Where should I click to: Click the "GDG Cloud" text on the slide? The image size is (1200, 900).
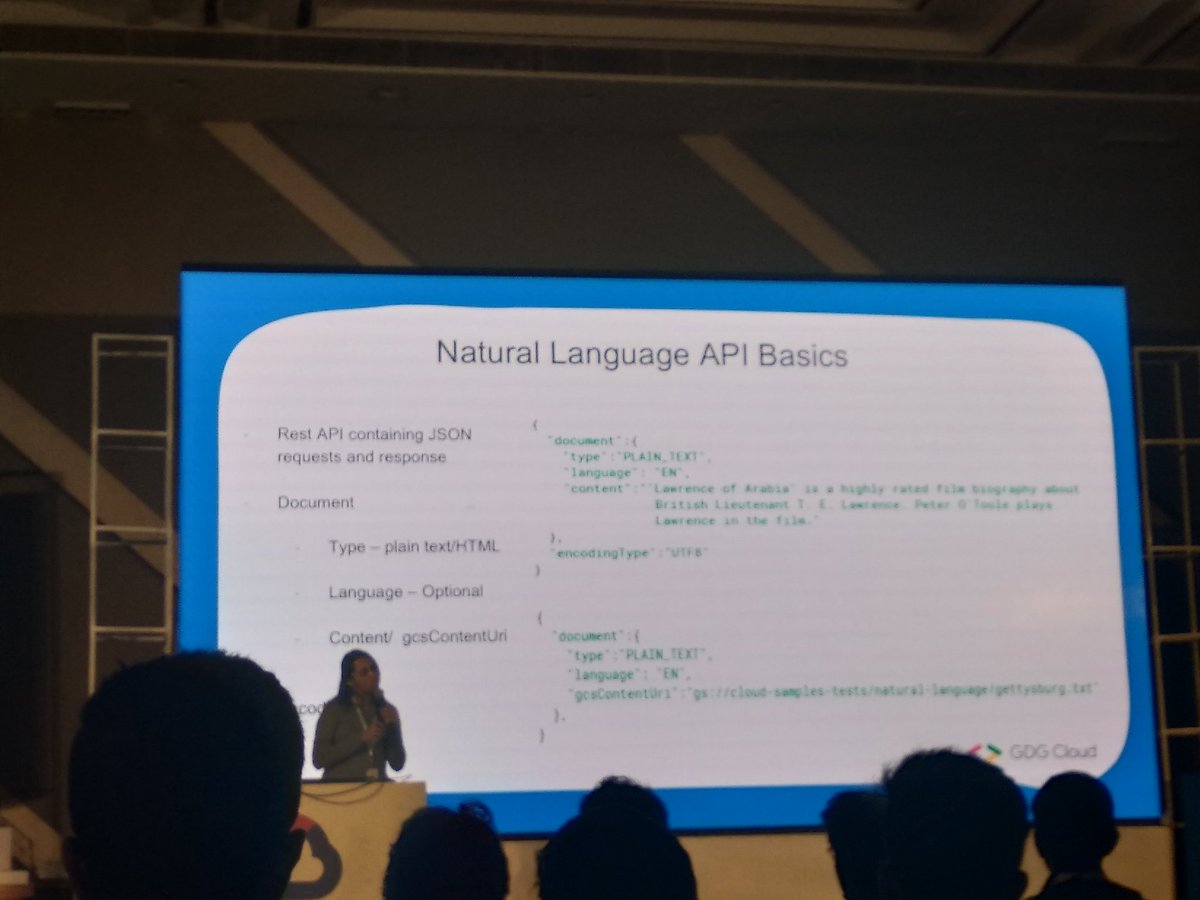pyautogui.click(x=1052, y=751)
